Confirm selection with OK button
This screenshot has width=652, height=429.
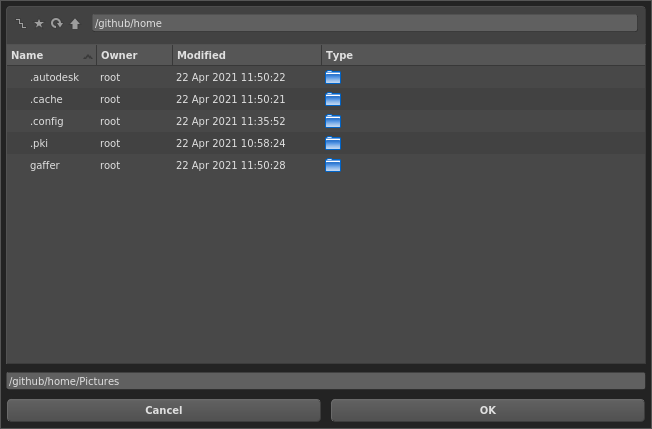pyautogui.click(x=488, y=410)
